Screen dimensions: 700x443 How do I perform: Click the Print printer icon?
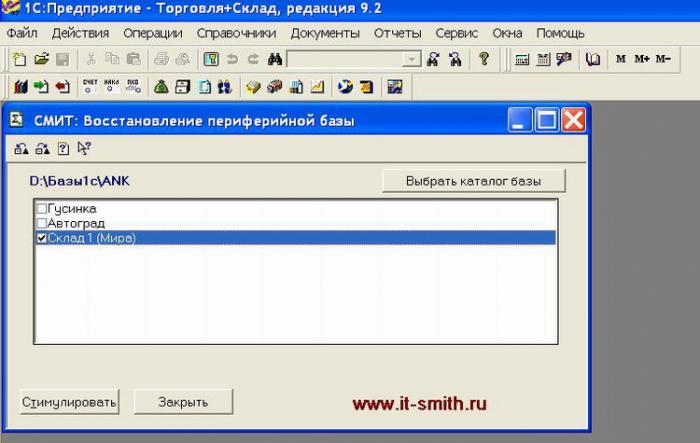162,59
